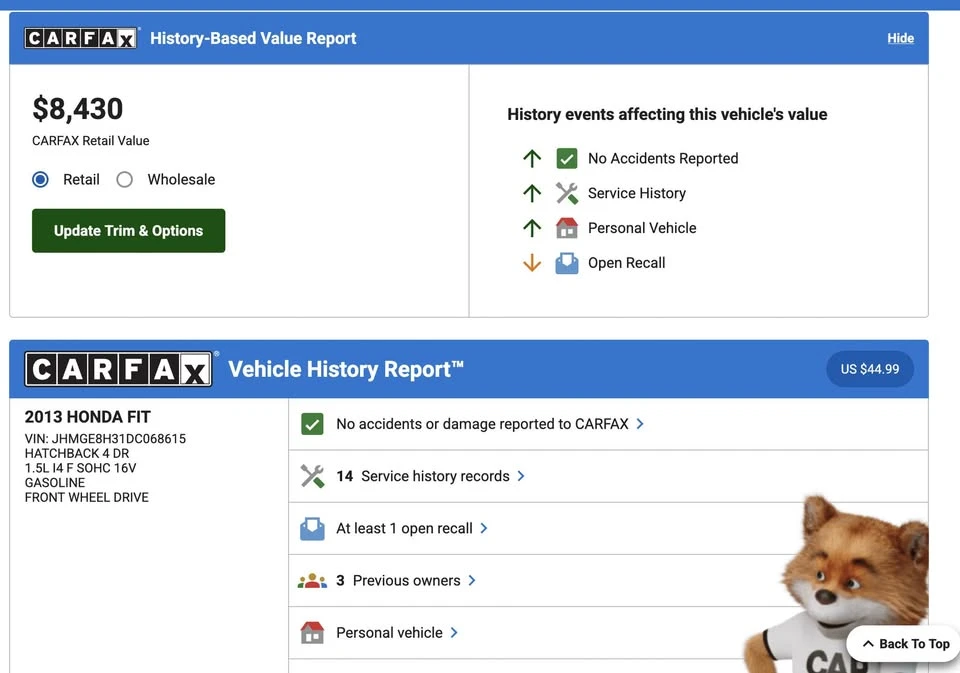Screen dimensions: 960x673
Task: Click the house icon beside Personal vehicle row
Action: click(312, 633)
